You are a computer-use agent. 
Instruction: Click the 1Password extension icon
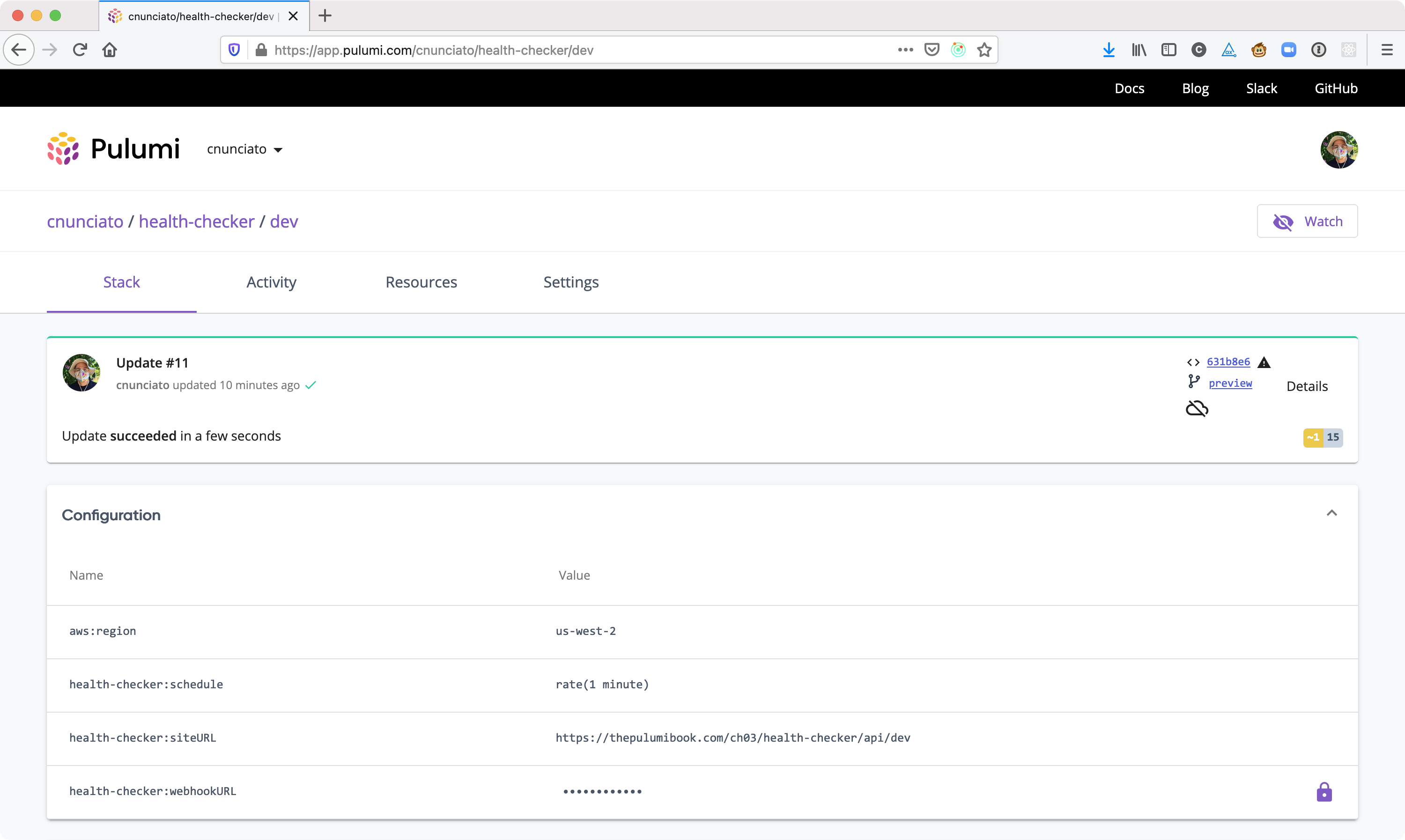[x=1319, y=50]
